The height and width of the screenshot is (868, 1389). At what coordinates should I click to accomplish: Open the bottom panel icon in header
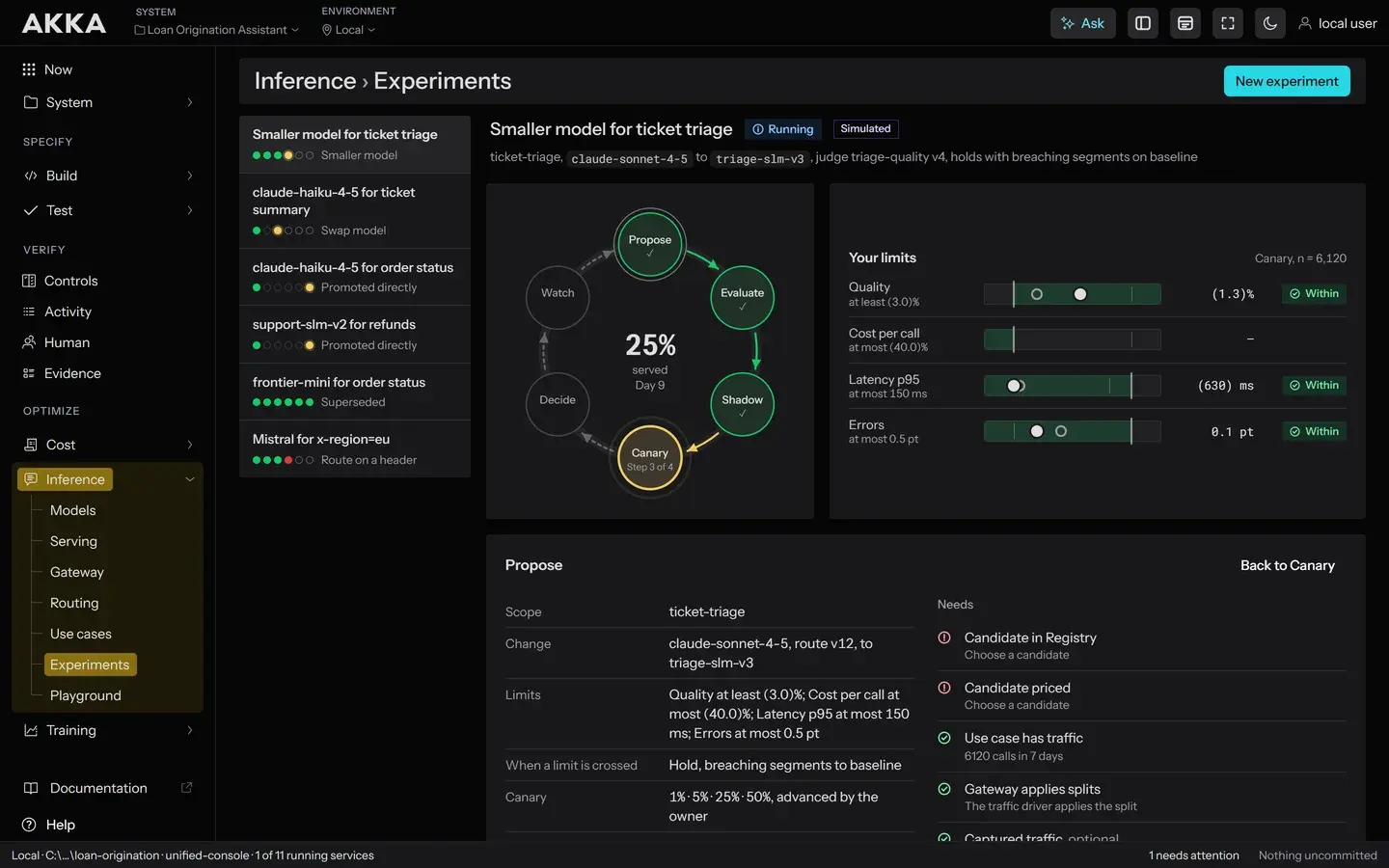[x=1185, y=23]
